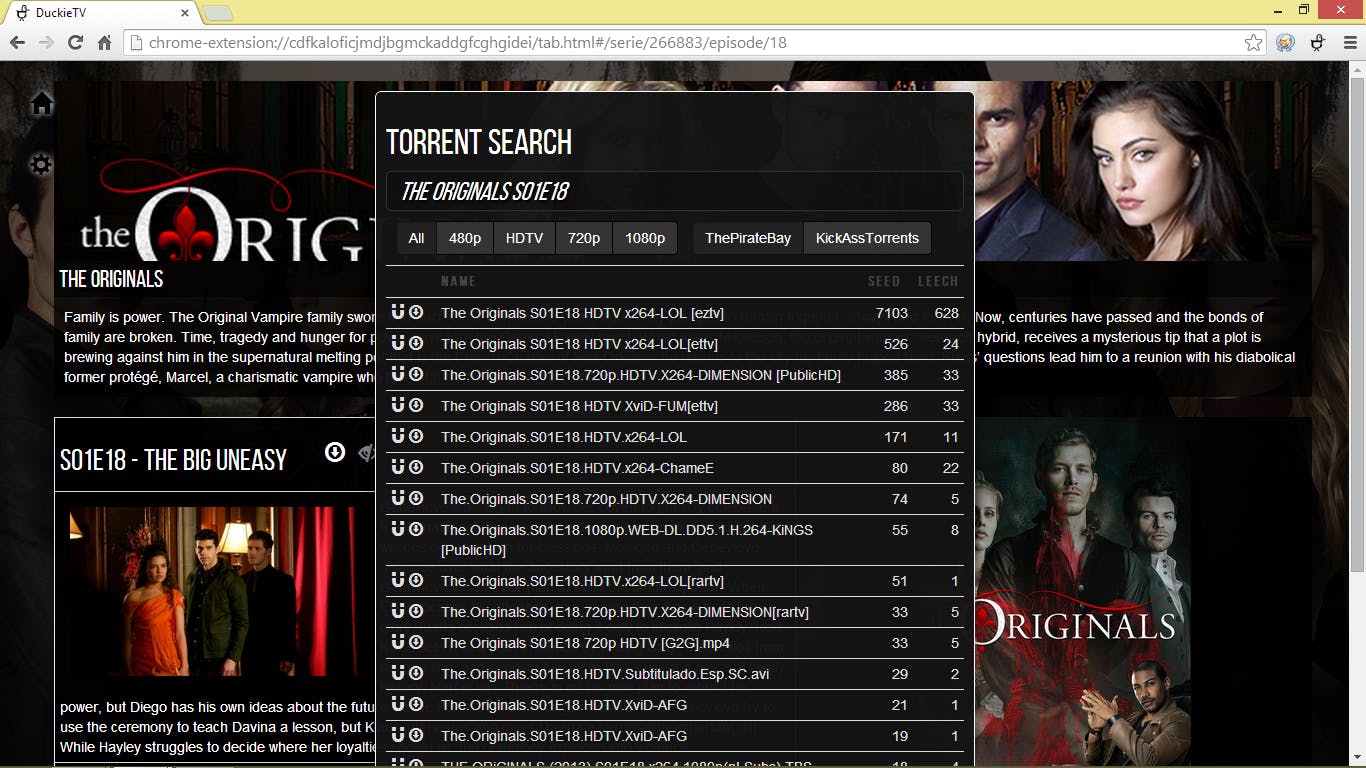Click the episode still thumbnail for The Big Uneasy
This screenshot has width=1366, height=768.
click(x=212, y=591)
